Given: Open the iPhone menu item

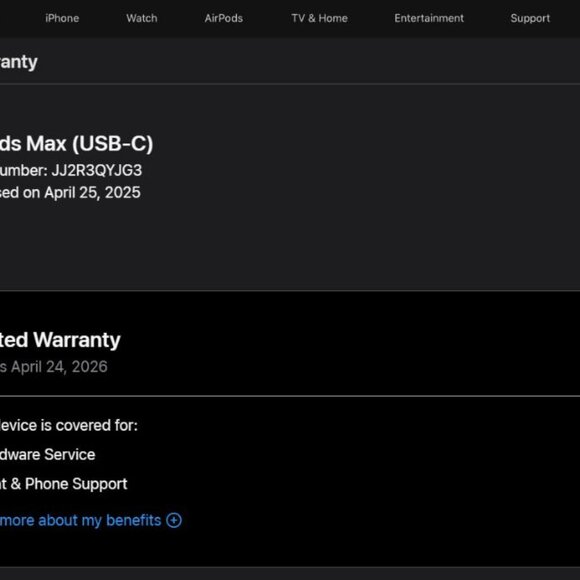Looking at the screenshot, I should (62, 18).
